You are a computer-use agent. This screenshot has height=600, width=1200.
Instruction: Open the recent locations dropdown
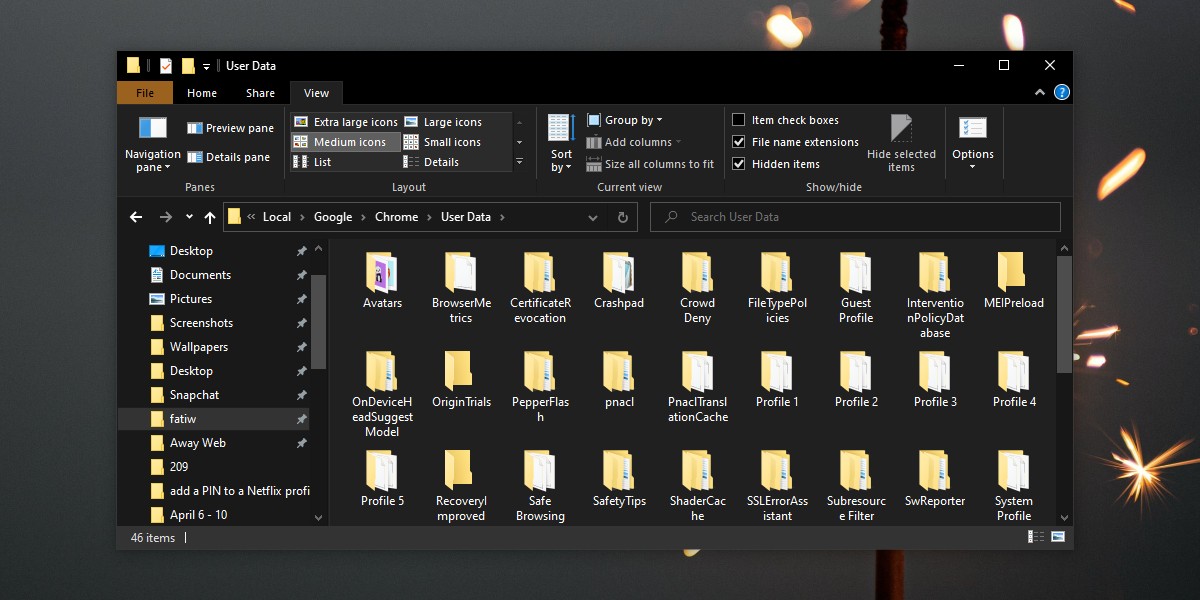[189, 217]
